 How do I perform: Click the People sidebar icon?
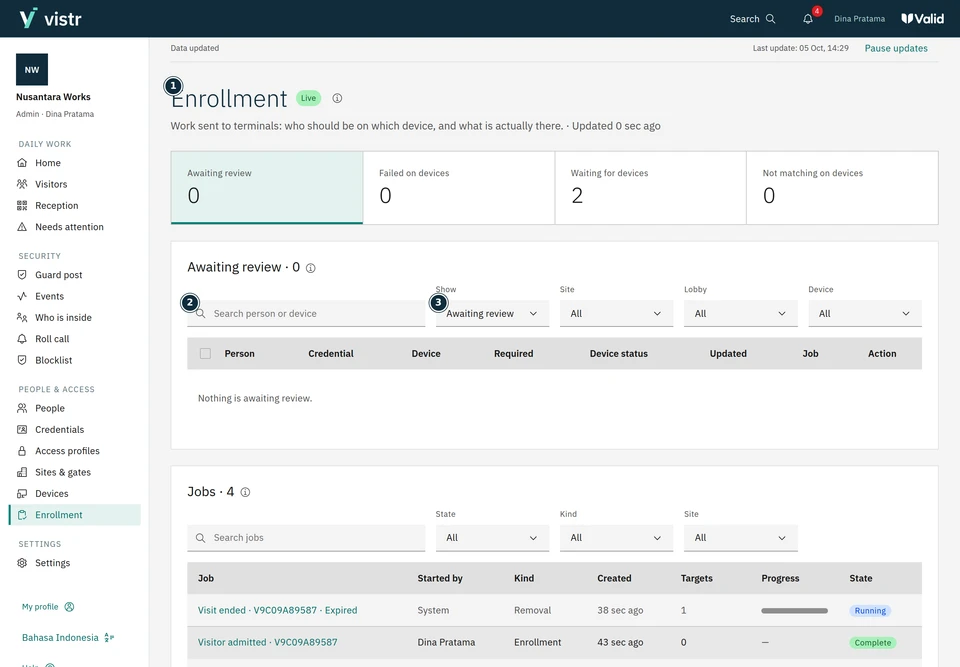[x=22, y=409]
